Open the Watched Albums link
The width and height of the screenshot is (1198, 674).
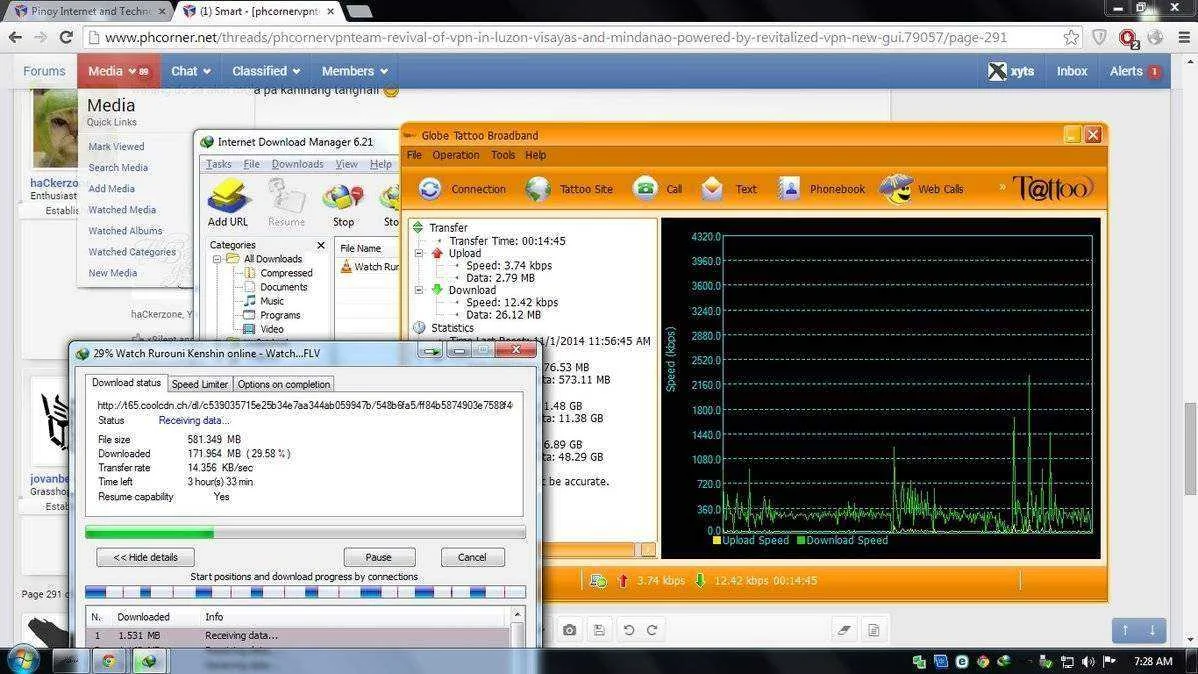pos(125,231)
